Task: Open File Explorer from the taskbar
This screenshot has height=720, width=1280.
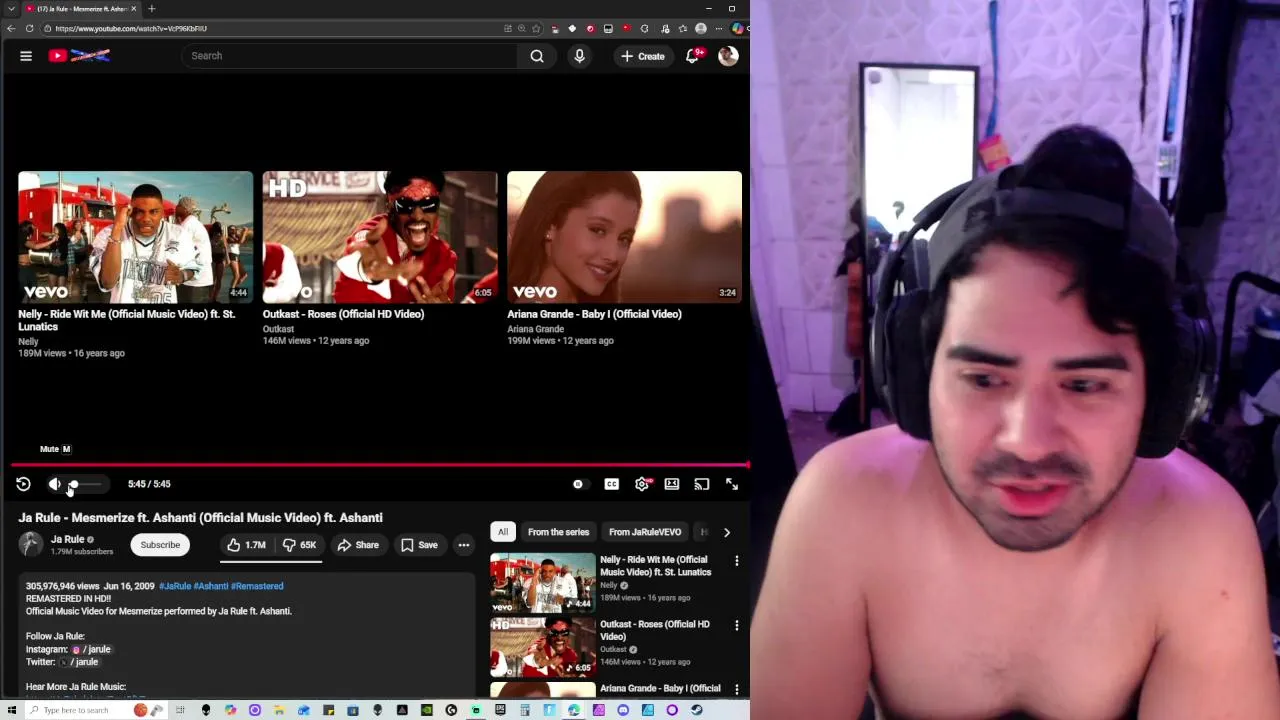Action: 279,710
